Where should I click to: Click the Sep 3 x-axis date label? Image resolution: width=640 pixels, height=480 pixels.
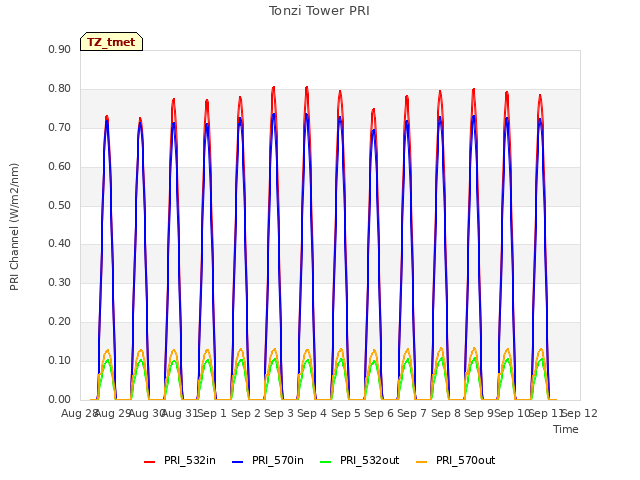[279, 413]
